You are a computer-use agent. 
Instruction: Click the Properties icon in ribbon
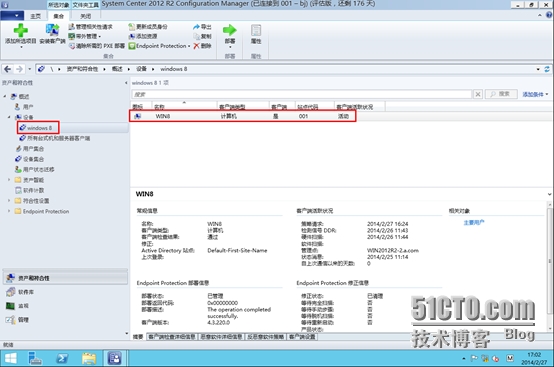[x=256, y=30]
